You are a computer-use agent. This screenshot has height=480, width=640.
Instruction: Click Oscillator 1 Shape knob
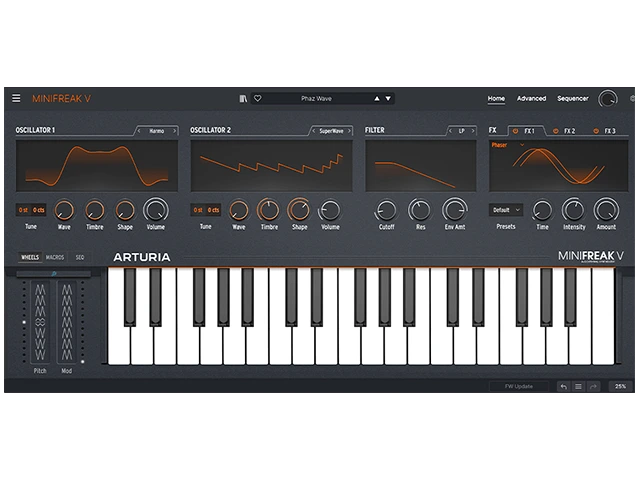pyautogui.click(x=125, y=210)
